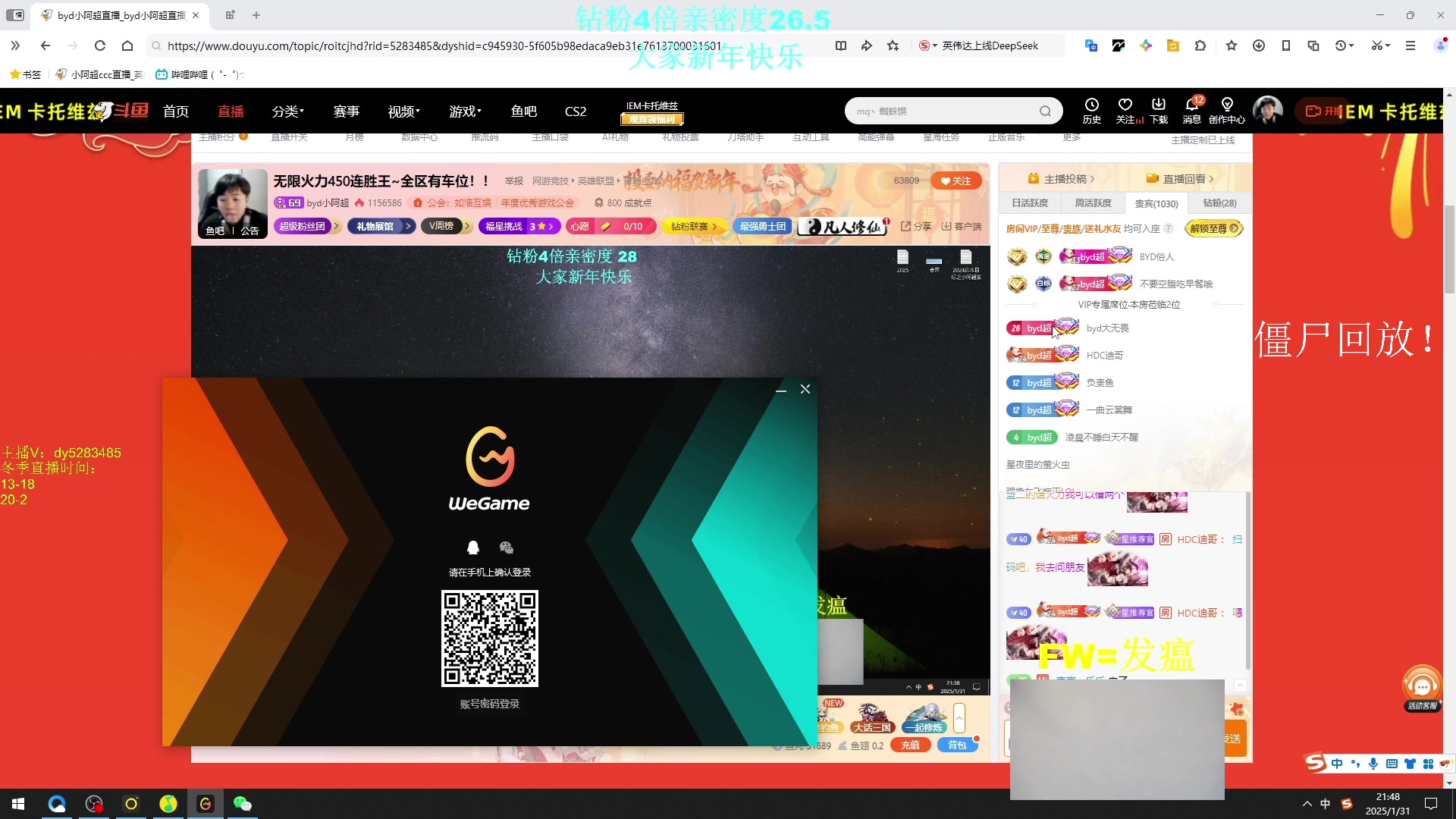The width and height of the screenshot is (1456, 819).
Task: Expand the 游戏 dropdown in Douyu nav
Action: 466,111
